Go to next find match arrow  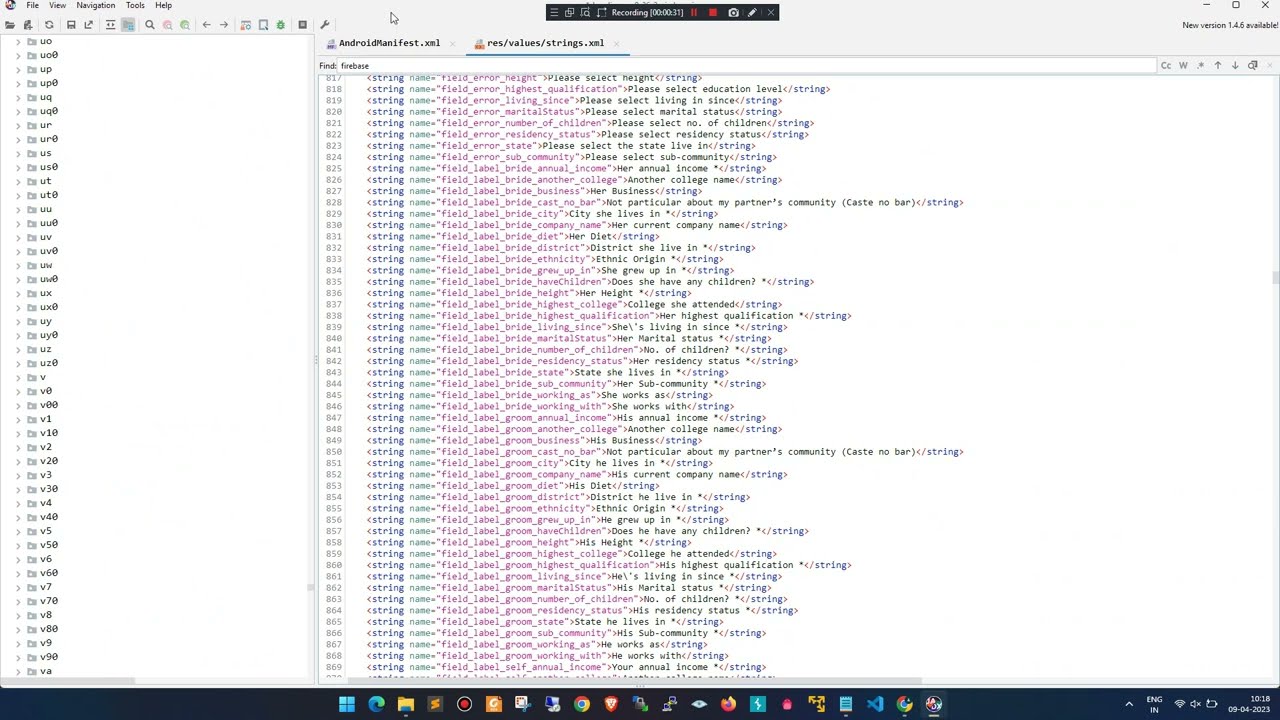(1235, 66)
